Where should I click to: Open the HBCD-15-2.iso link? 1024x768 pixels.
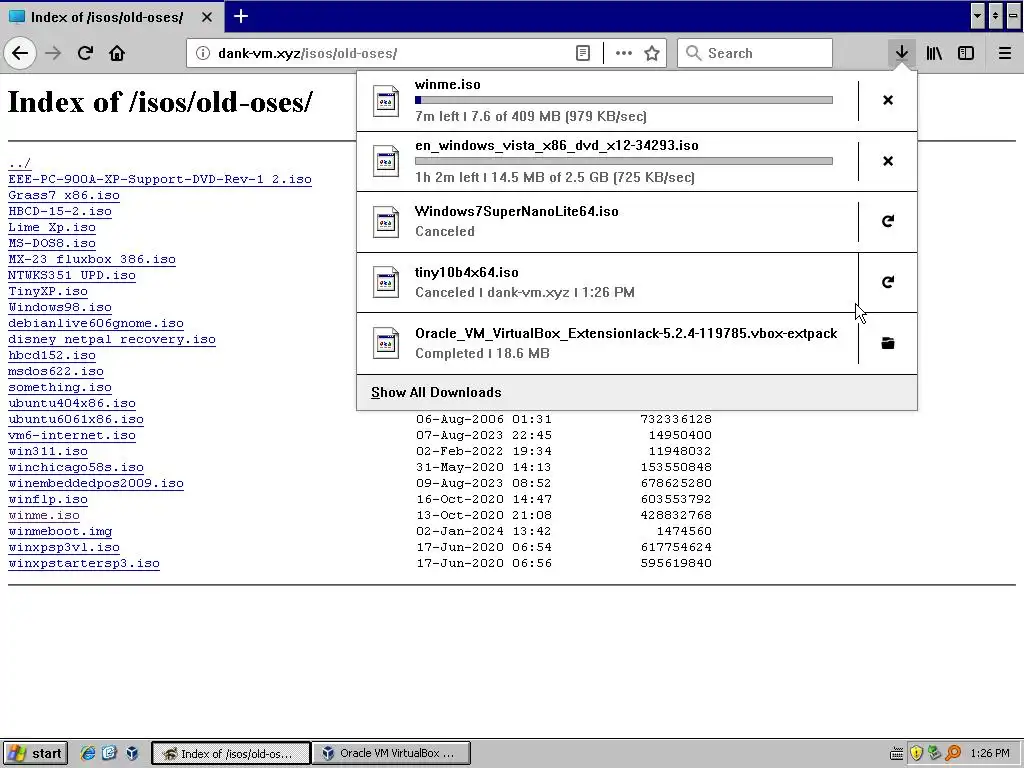(59, 211)
